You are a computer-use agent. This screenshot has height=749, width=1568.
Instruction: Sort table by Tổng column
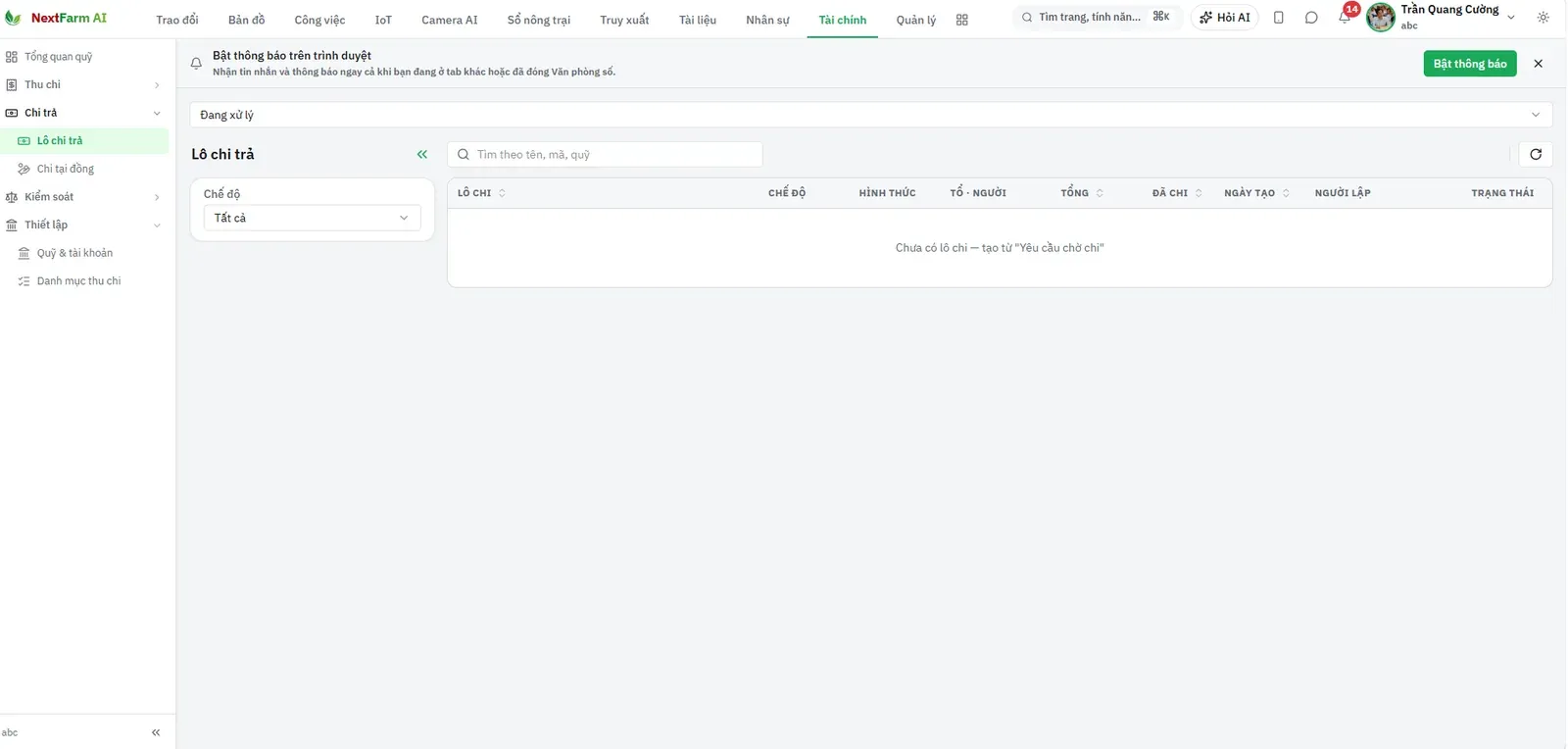point(1082,193)
